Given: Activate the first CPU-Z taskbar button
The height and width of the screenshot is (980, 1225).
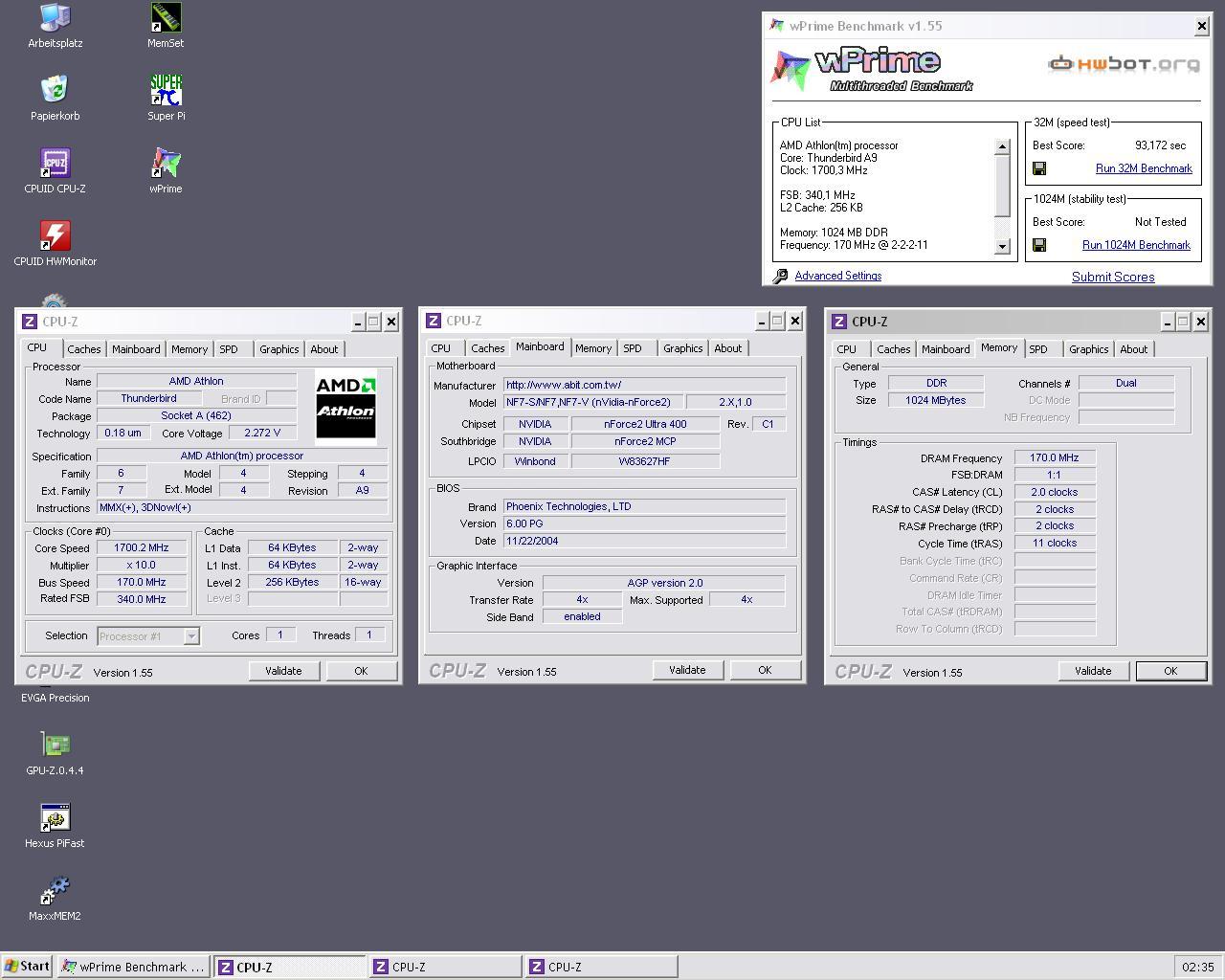Looking at the screenshot, I should click(289, 967).
